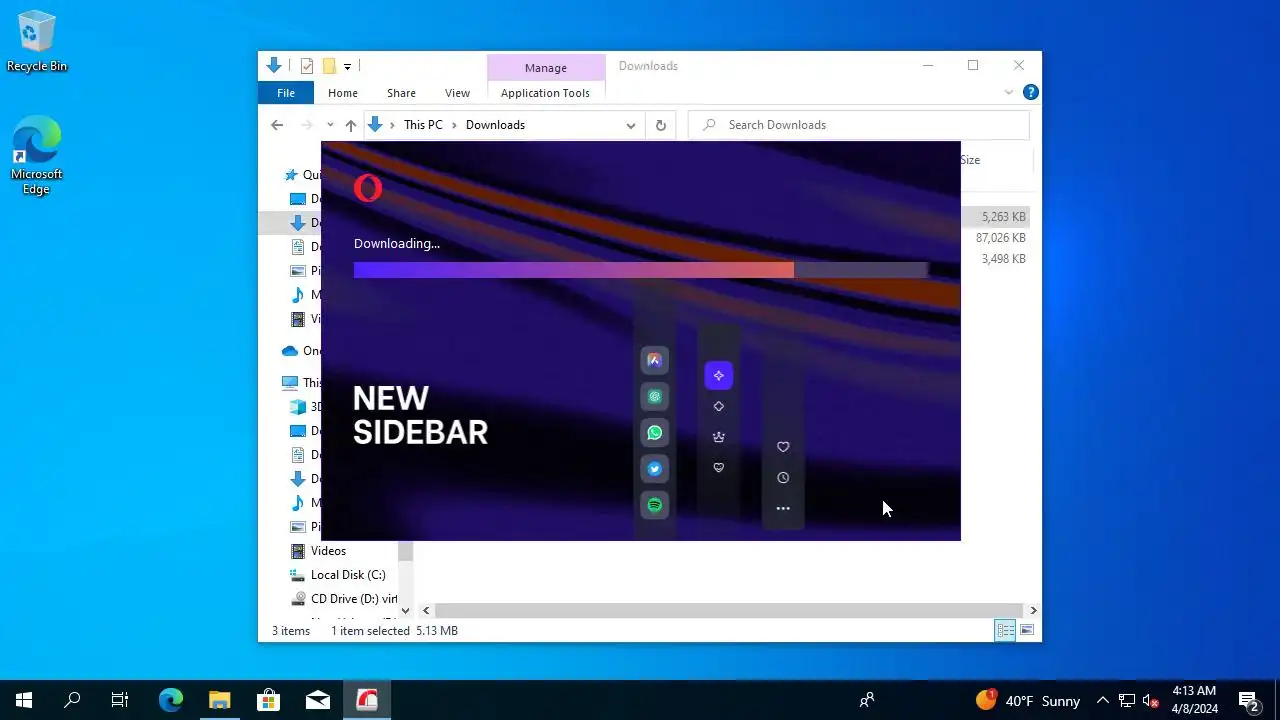1280x720 pixels.
Task: Click the '3 items' status text
Action: [291, 631]
